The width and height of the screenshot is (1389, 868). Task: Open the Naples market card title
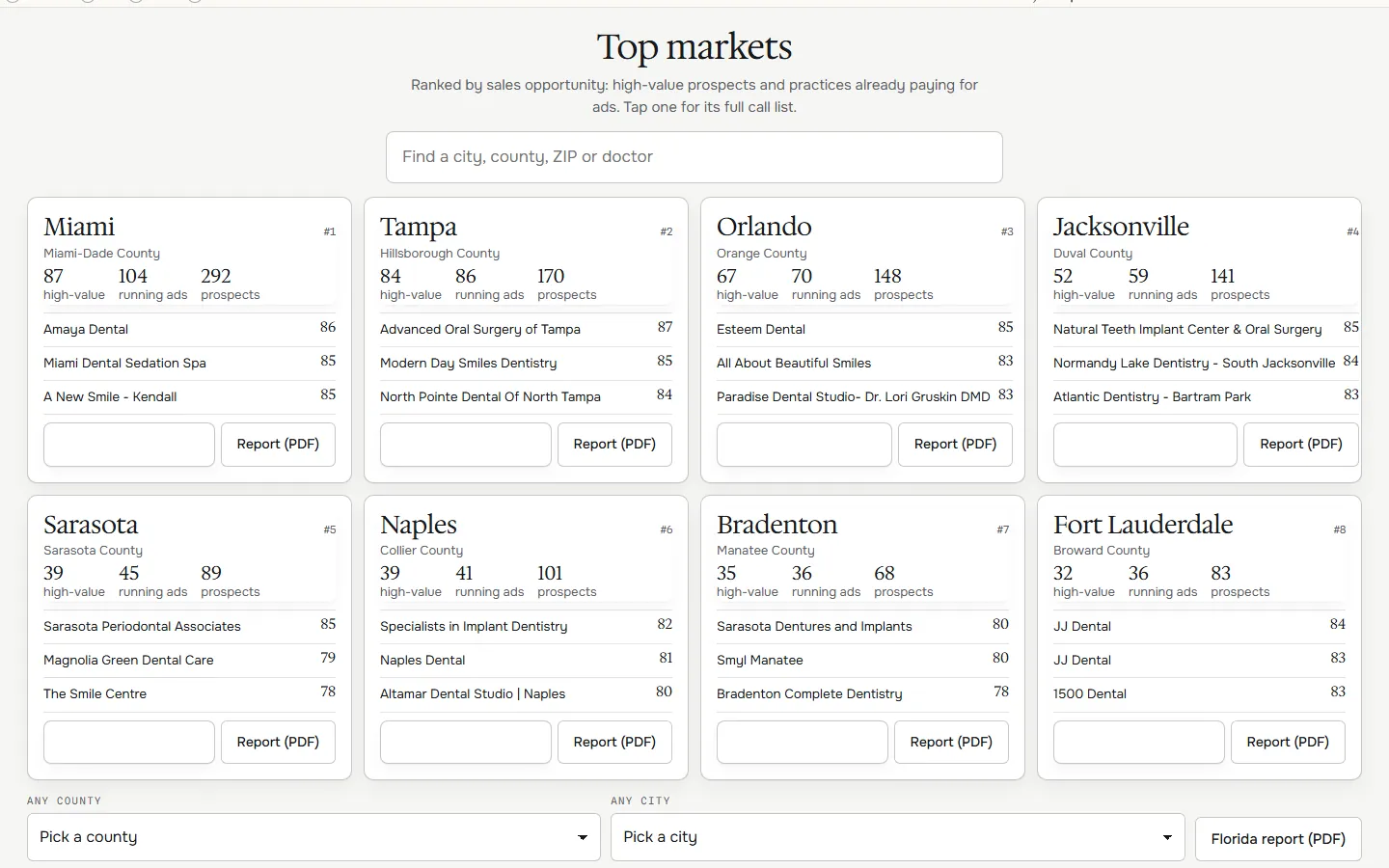tap(419, 526)
